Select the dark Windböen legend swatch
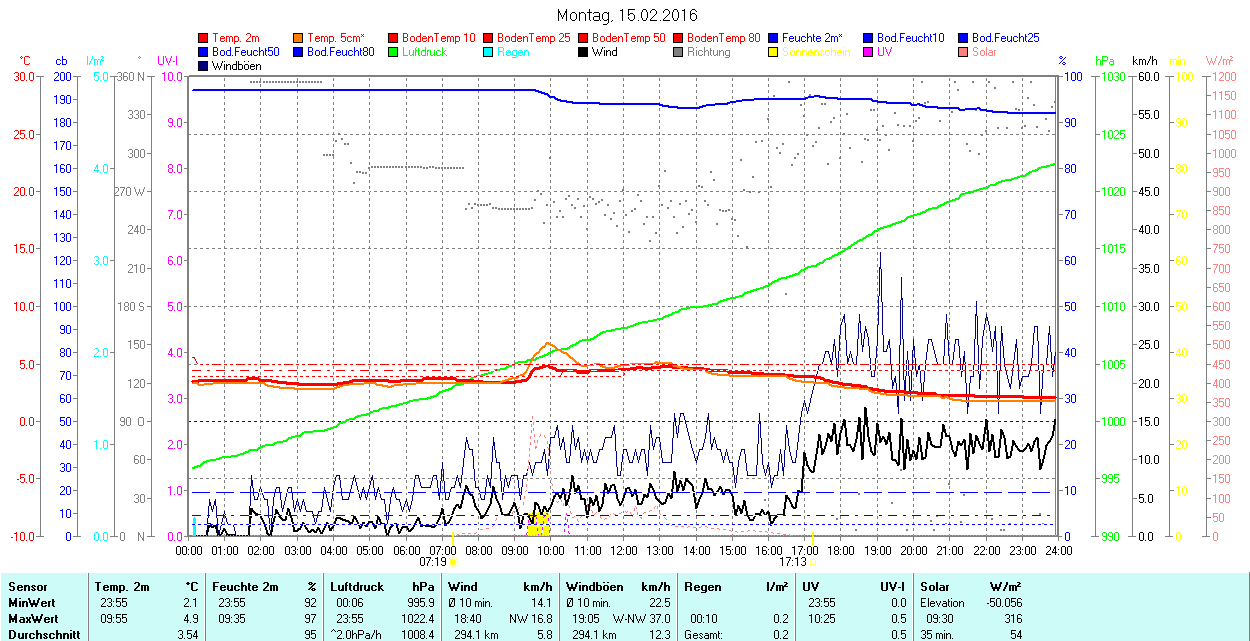The image size is (1250, 641). tap(204, 66)
